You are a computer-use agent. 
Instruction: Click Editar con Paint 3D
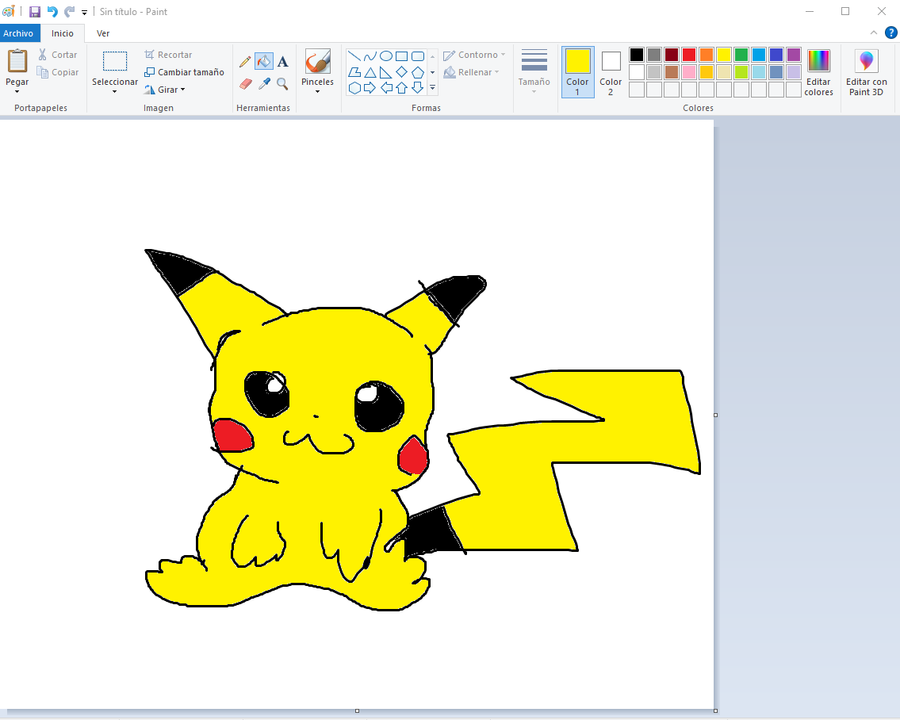click(x=866, y=72)
